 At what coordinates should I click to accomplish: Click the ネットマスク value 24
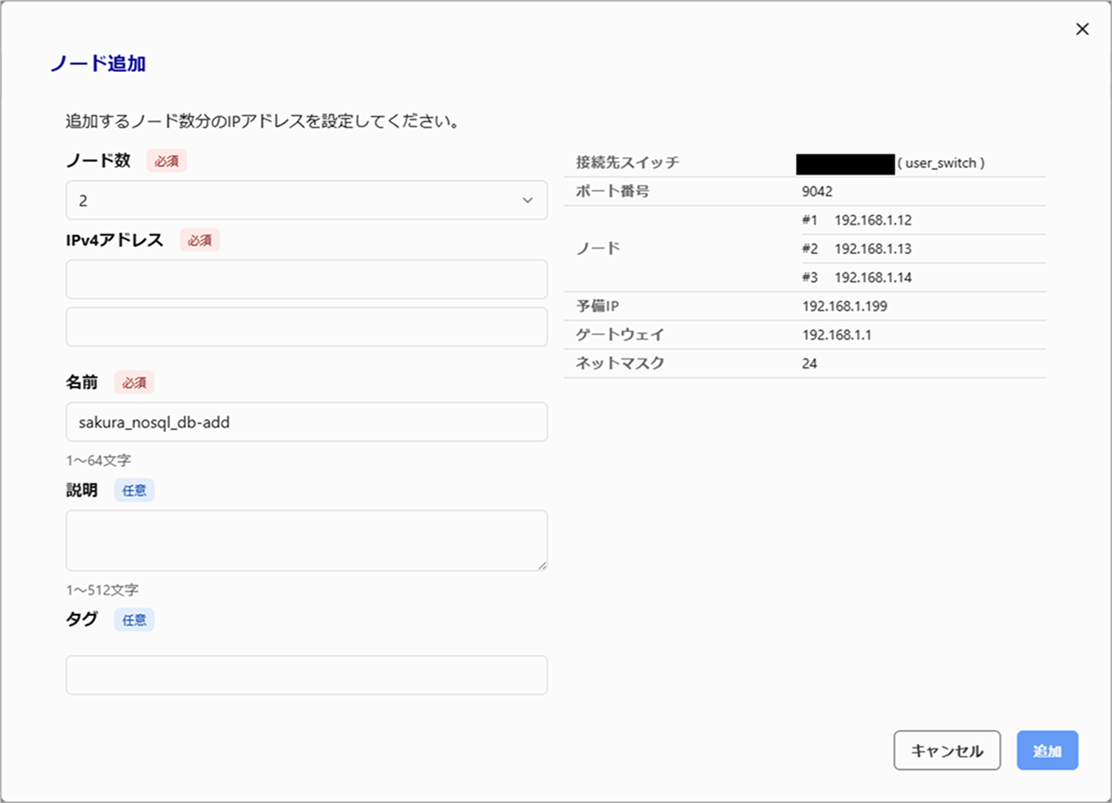(809, 363)
